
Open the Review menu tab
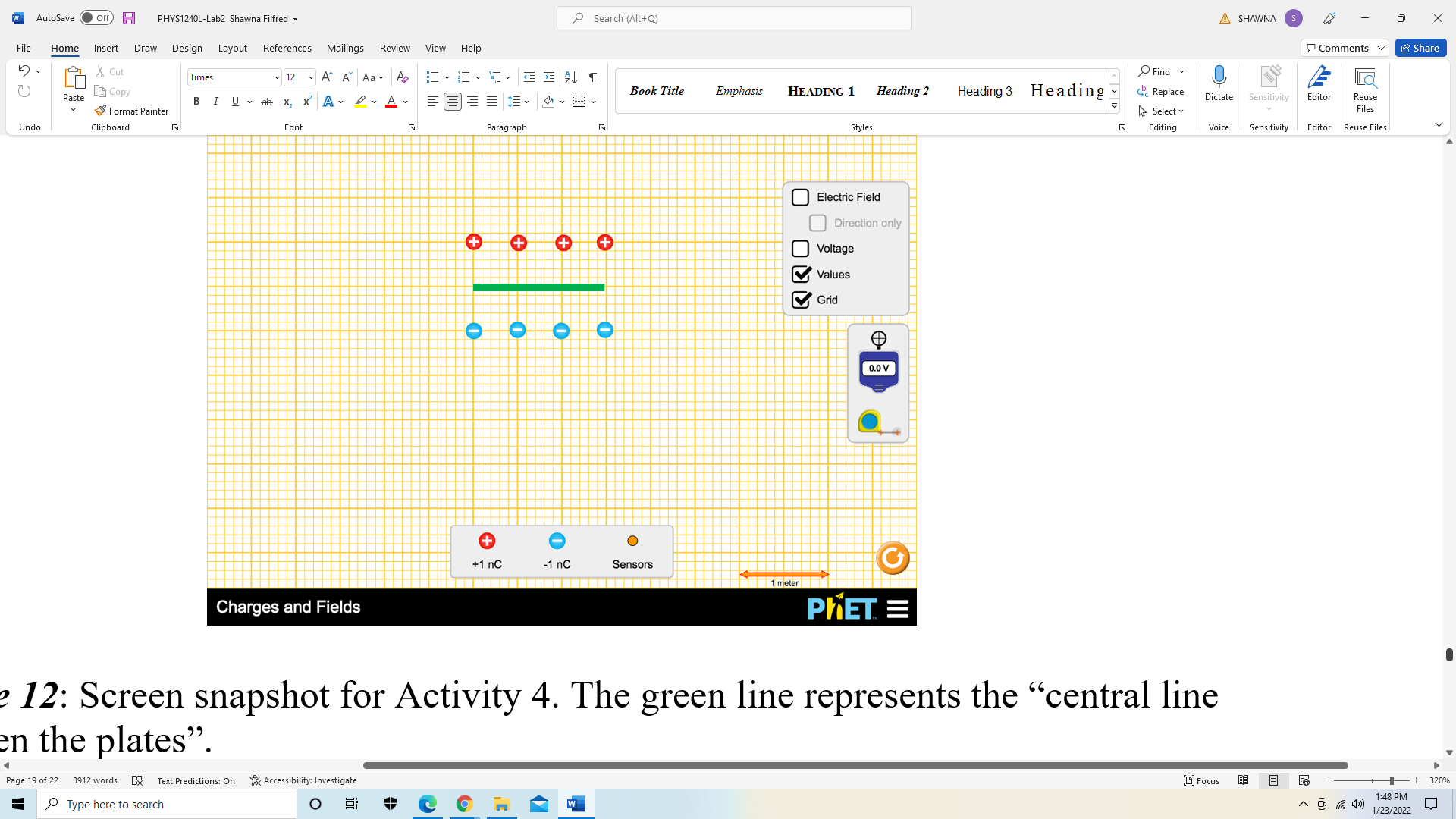point(394,48)
